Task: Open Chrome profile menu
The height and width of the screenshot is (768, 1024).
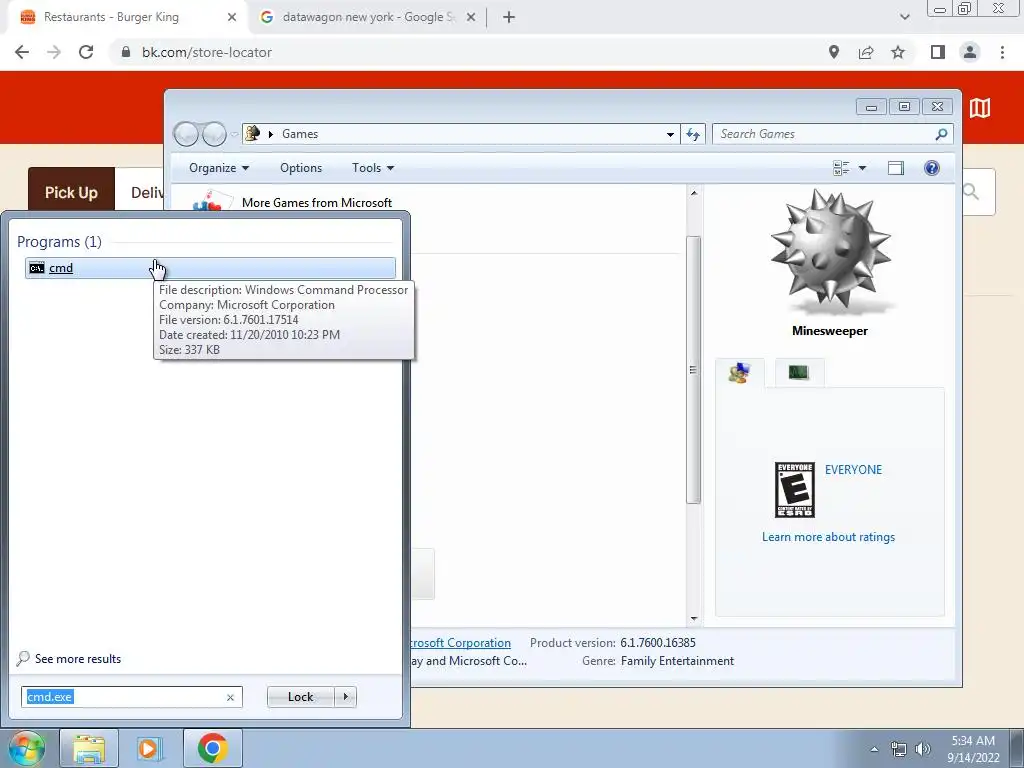Action: coord(970,52)
